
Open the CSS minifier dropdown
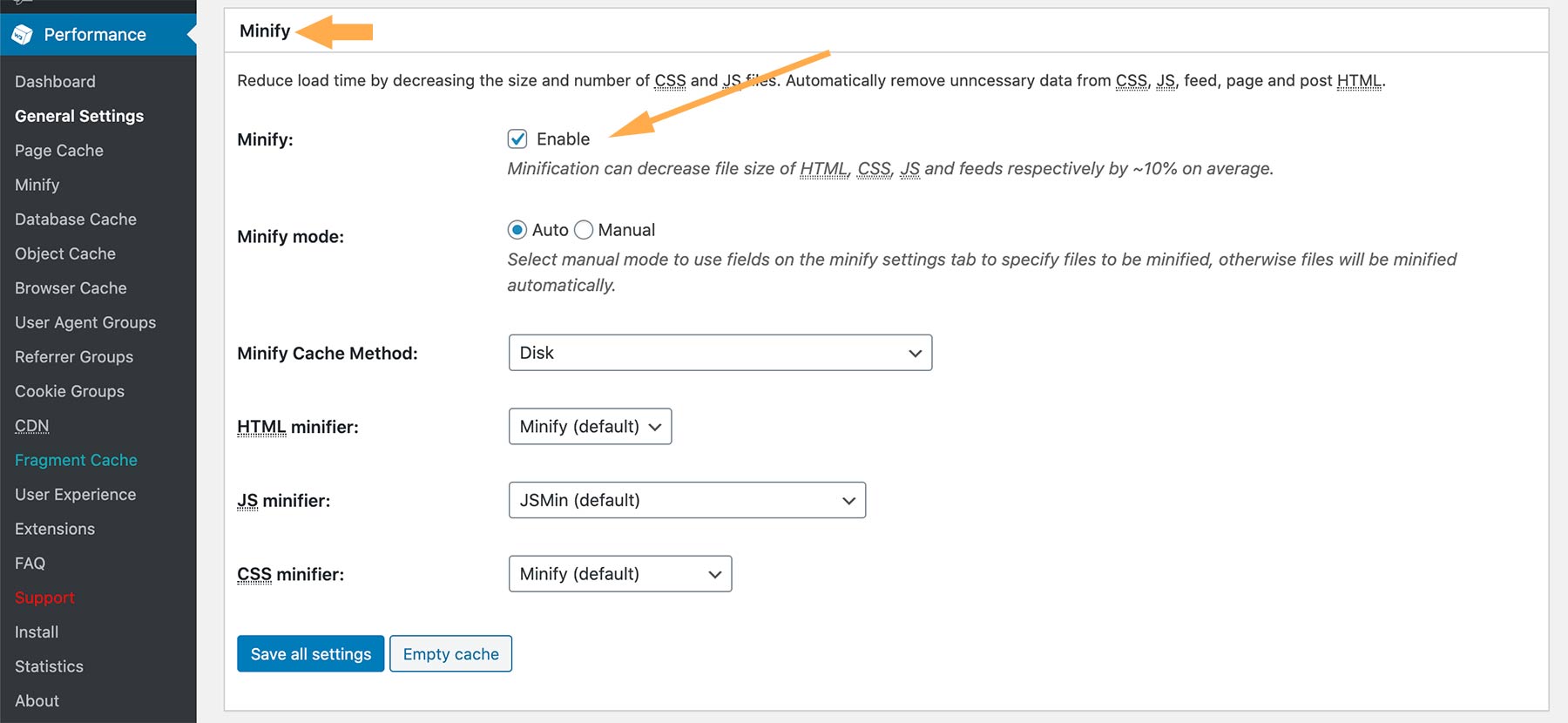tap(619, 573)
